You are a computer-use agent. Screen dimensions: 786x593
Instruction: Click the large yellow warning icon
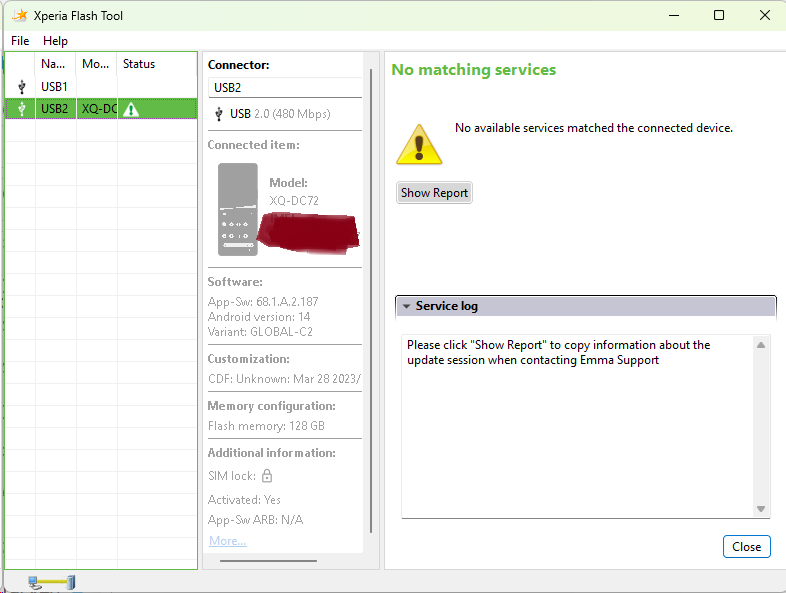(419, 144)
